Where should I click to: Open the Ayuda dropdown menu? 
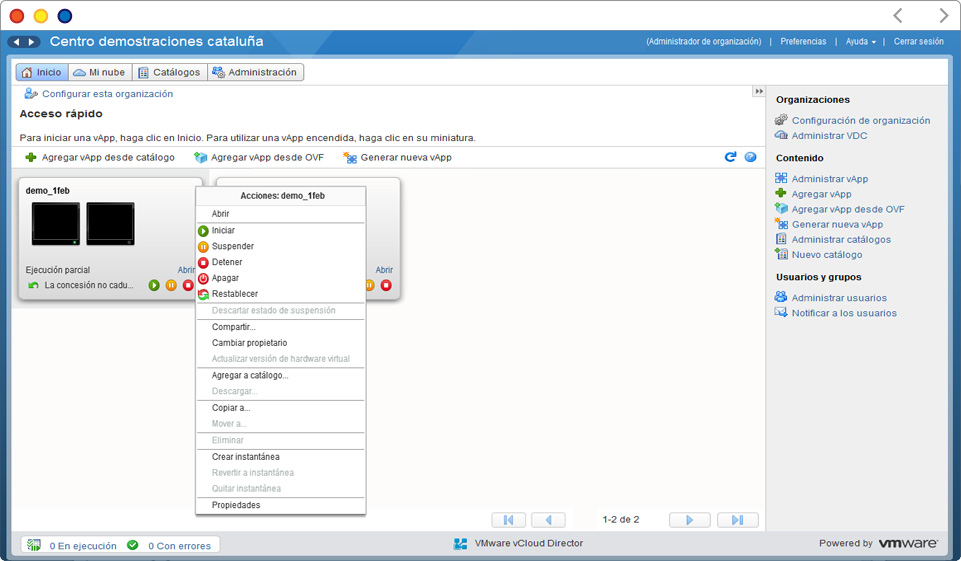click(860, 42)
